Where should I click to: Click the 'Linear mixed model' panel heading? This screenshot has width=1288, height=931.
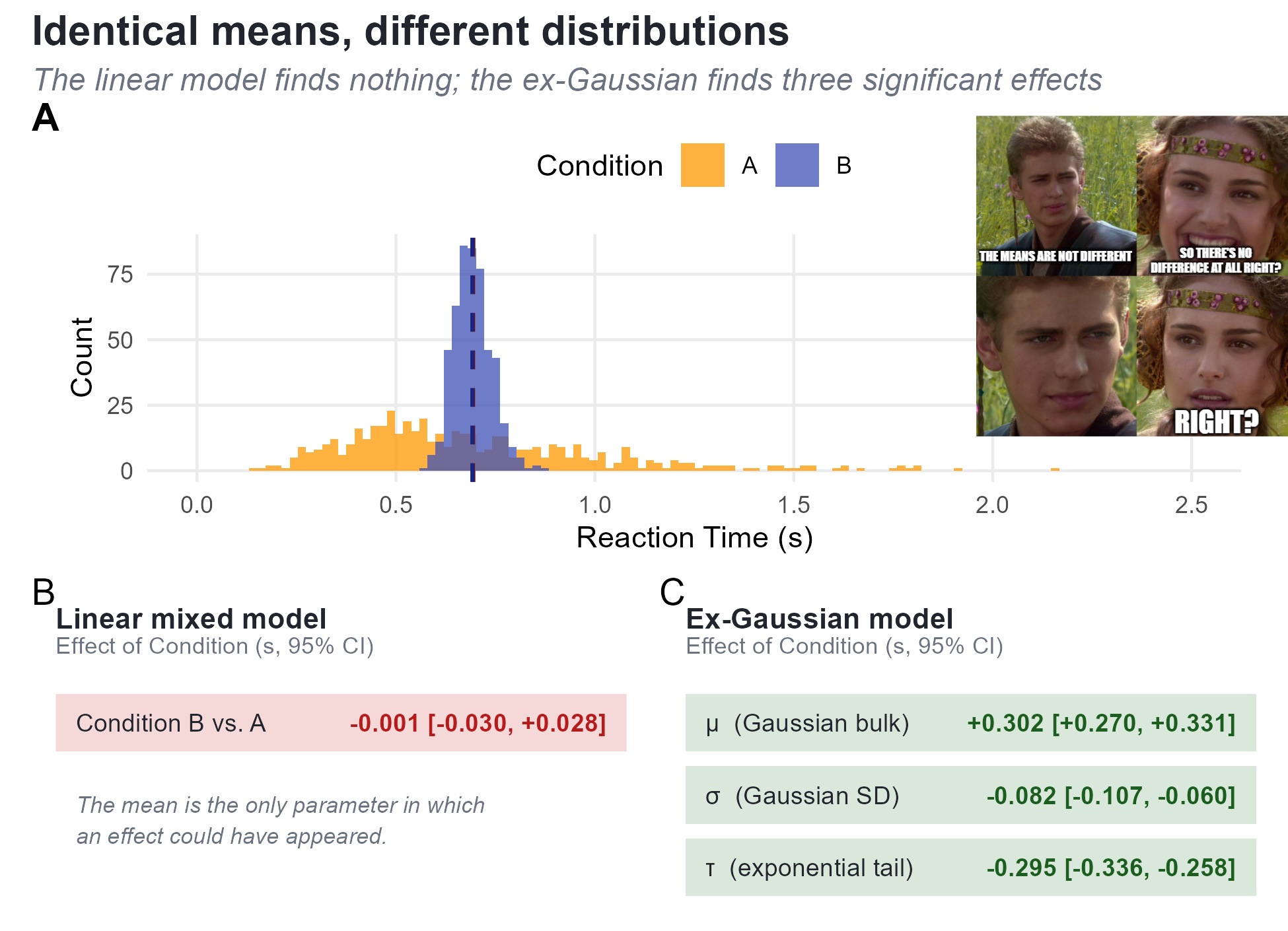pos(191,619)
